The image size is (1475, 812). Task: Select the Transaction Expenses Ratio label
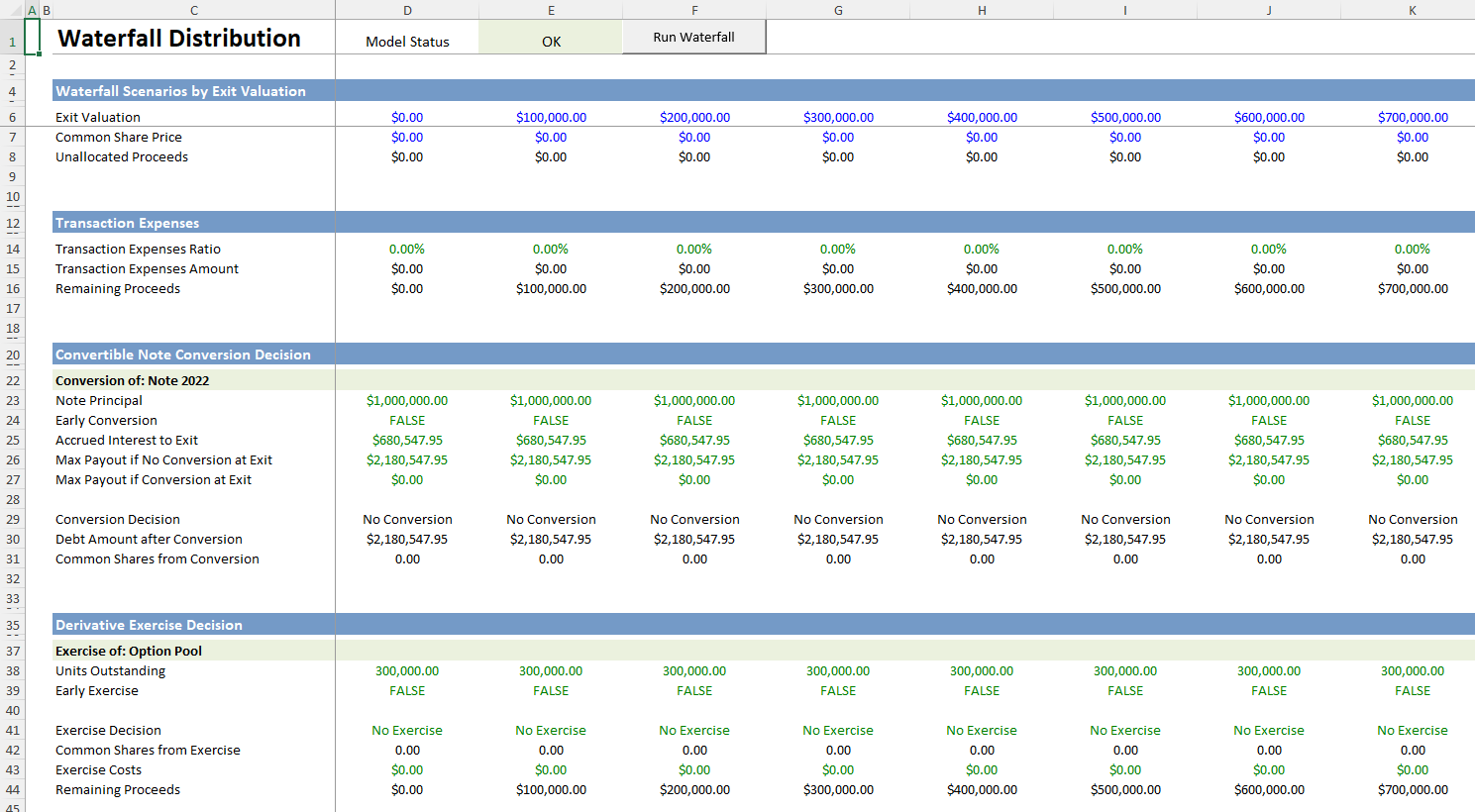point(138,249)
